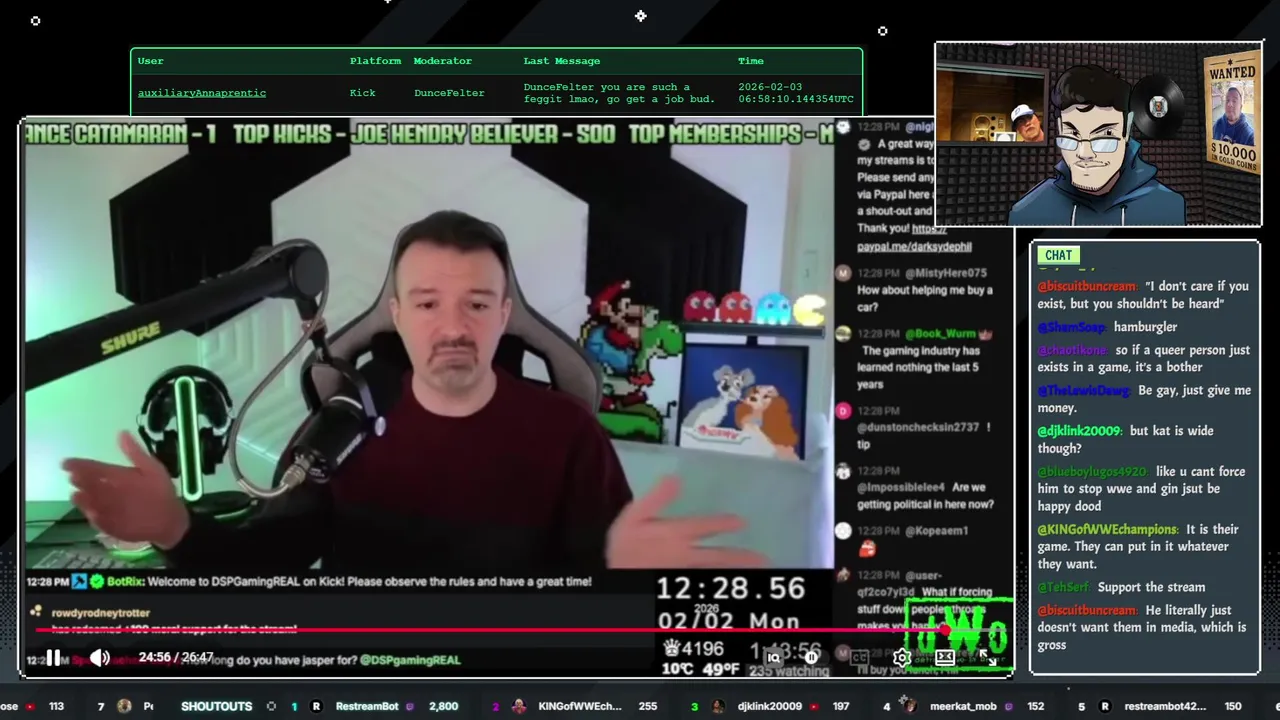Mute the video with the speaker icon
Screen dimensions: 1280x720
click(100, 657)
